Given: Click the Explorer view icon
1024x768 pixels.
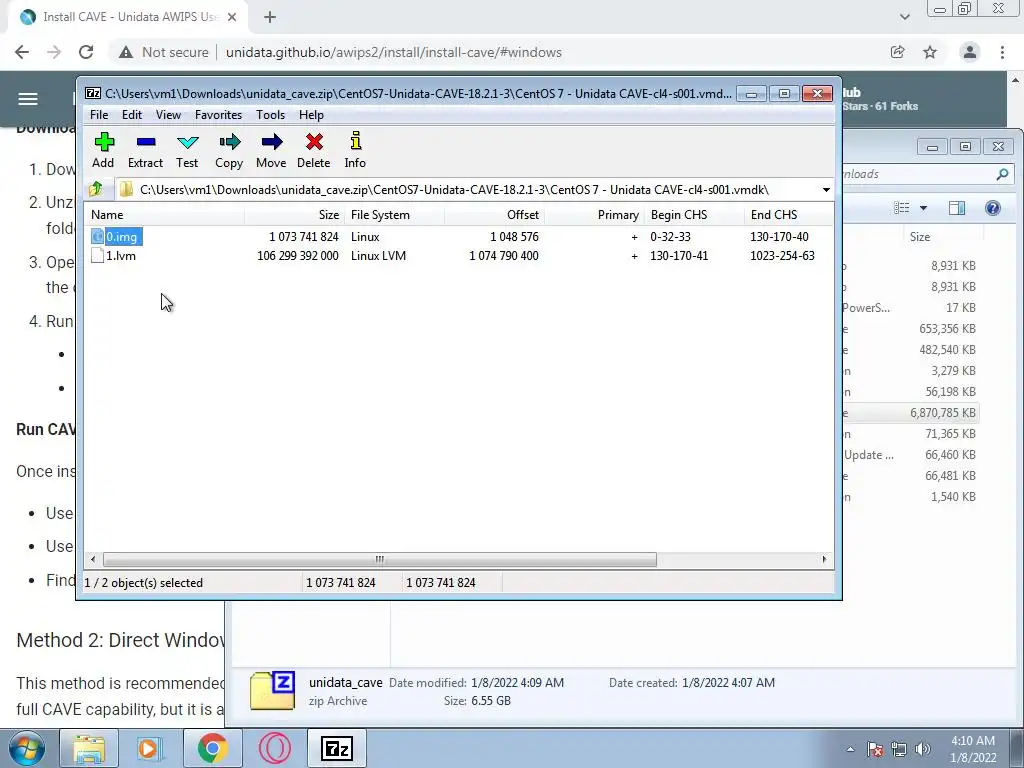Looking at the screenshot, I should (x=902, y=208).
